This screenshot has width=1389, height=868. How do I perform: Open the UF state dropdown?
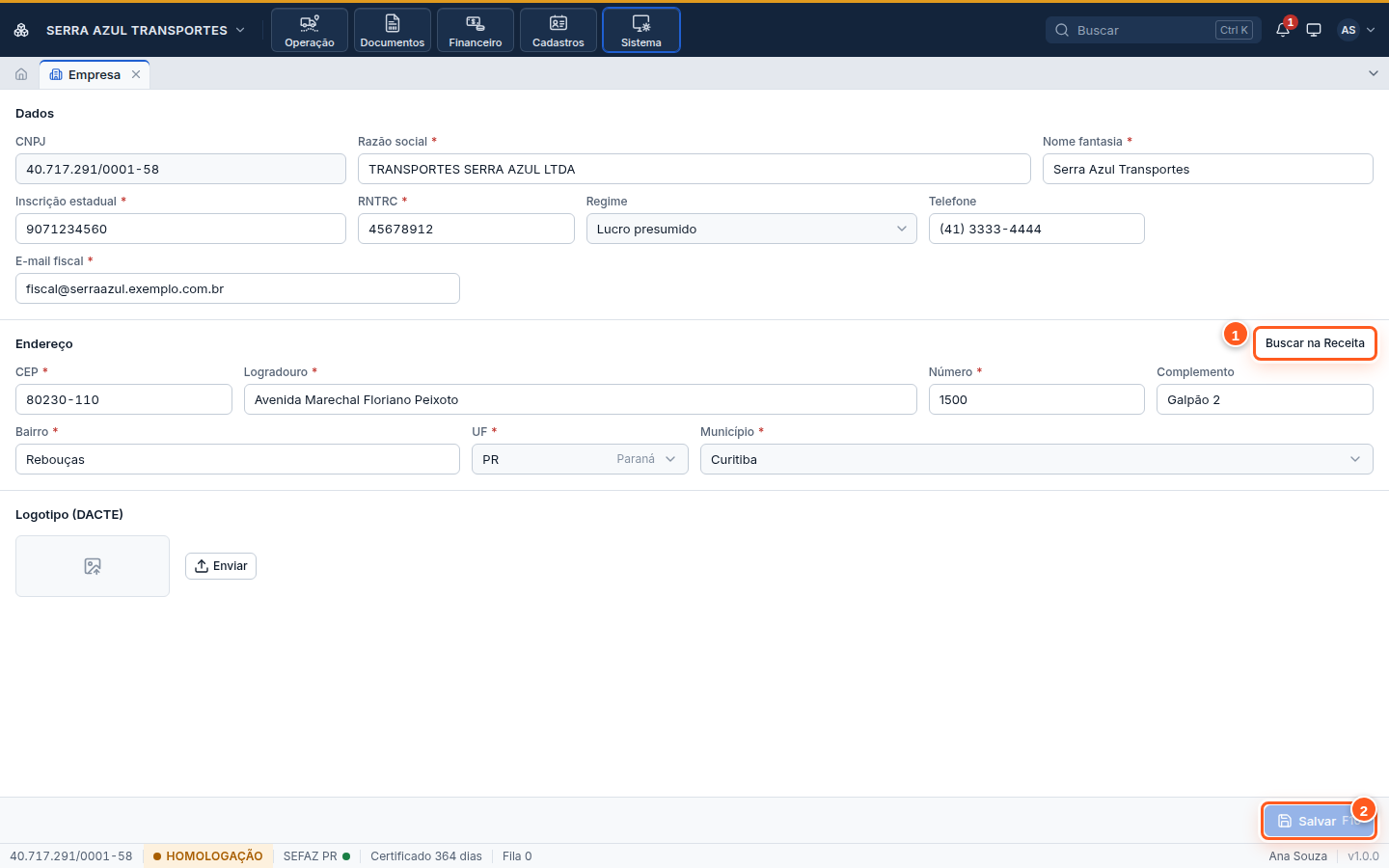[x=580, y=459]
